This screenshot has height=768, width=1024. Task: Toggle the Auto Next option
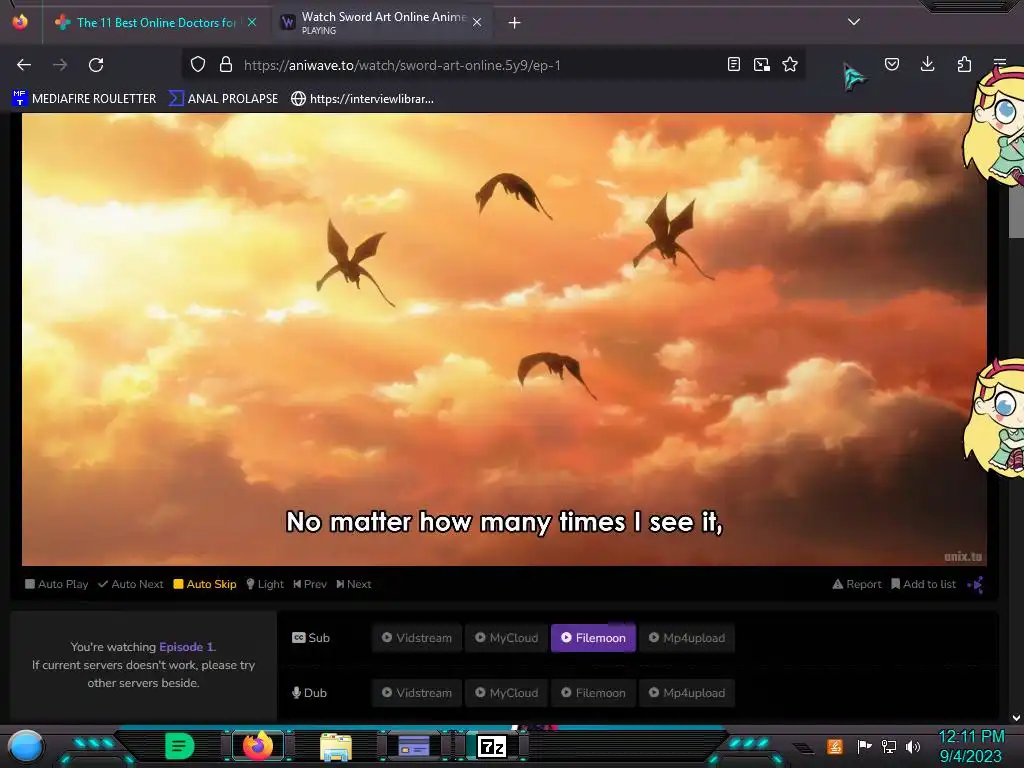coord(131,584)
